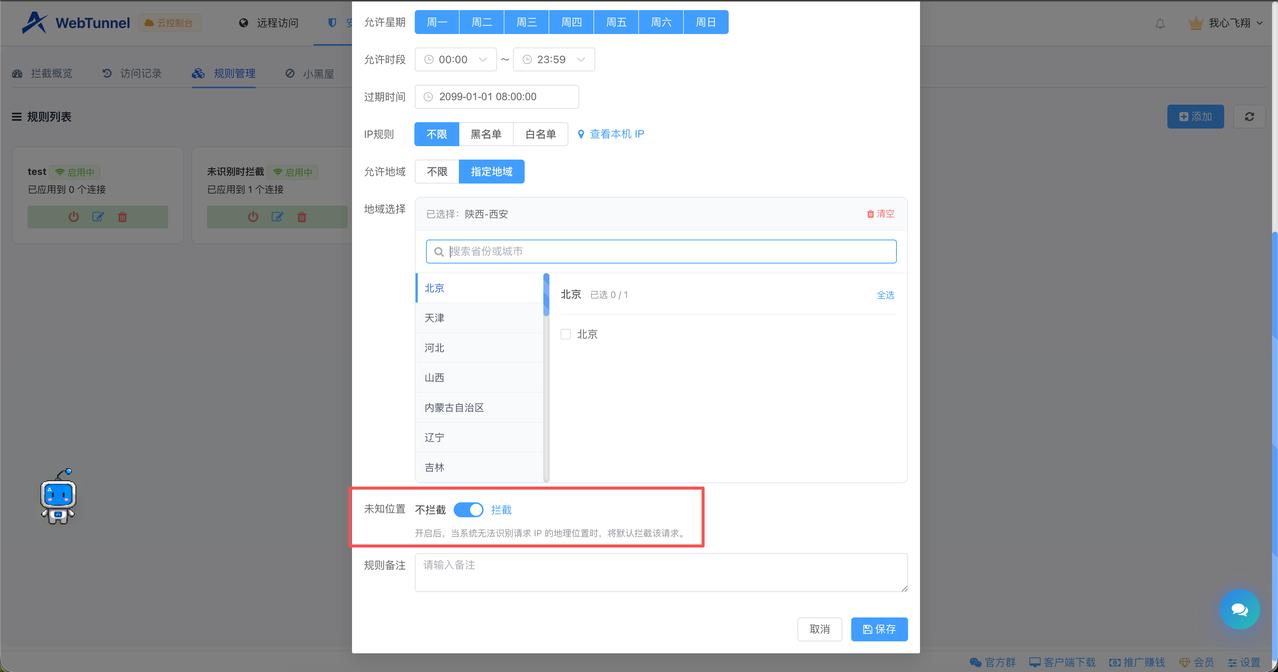1278x672 pixels.
Task: Delete the 未识别时拦截 rule via trash icon
Action: pos(301,217)
